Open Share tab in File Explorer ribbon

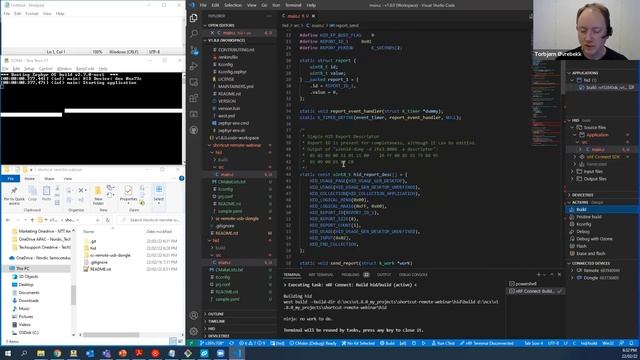click(49, 179)
